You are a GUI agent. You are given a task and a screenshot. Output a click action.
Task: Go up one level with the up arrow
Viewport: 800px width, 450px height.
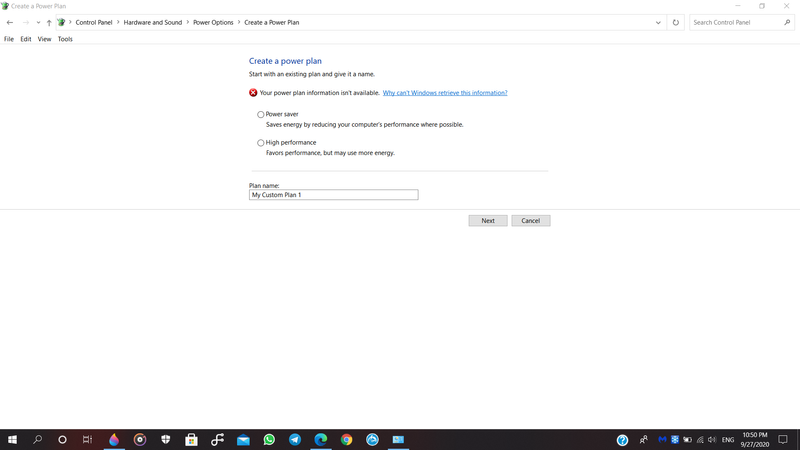pos(49,22)
